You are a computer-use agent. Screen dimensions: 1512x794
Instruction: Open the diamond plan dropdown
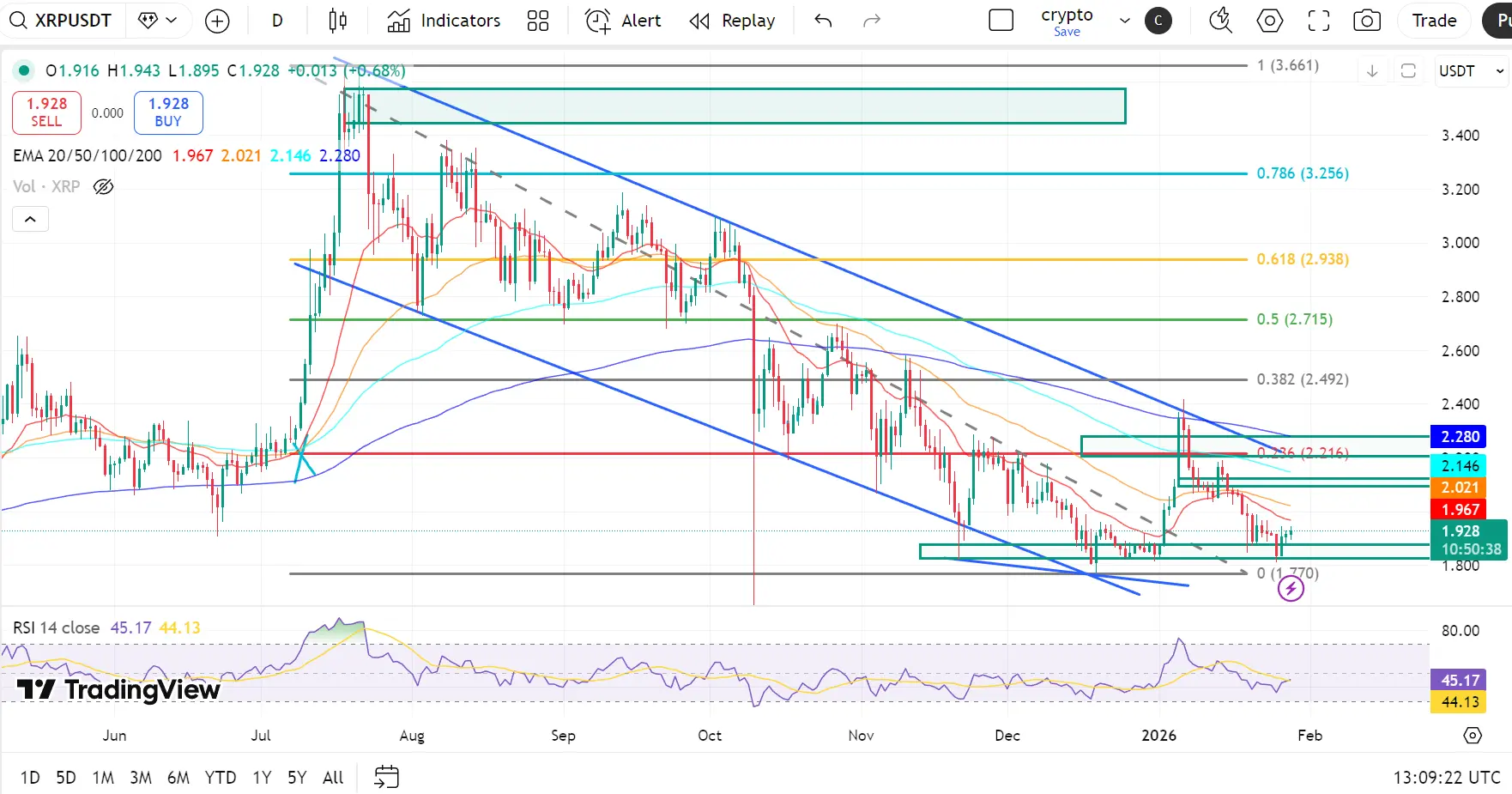coord(158,21)
